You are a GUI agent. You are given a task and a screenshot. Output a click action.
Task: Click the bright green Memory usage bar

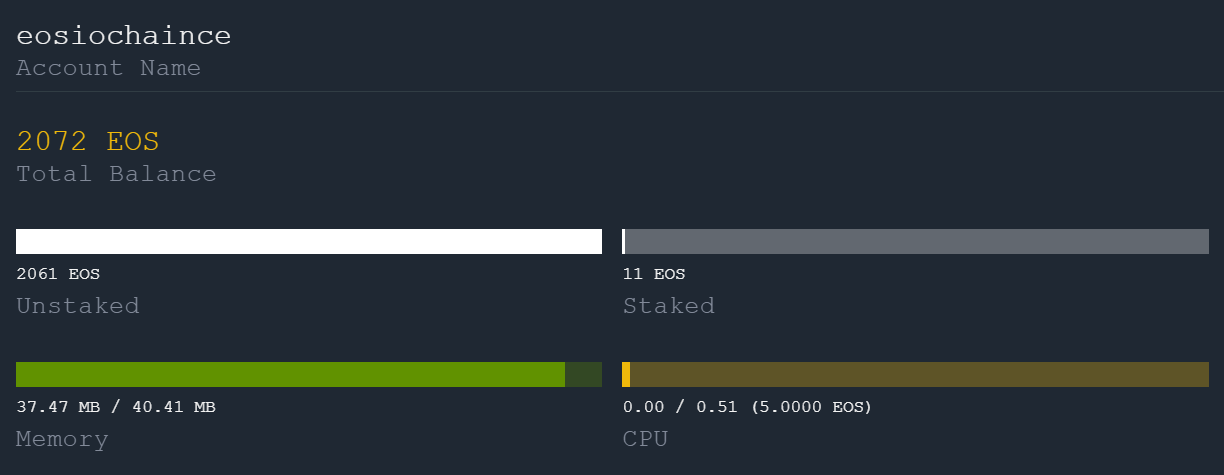[x=290, y=374]
